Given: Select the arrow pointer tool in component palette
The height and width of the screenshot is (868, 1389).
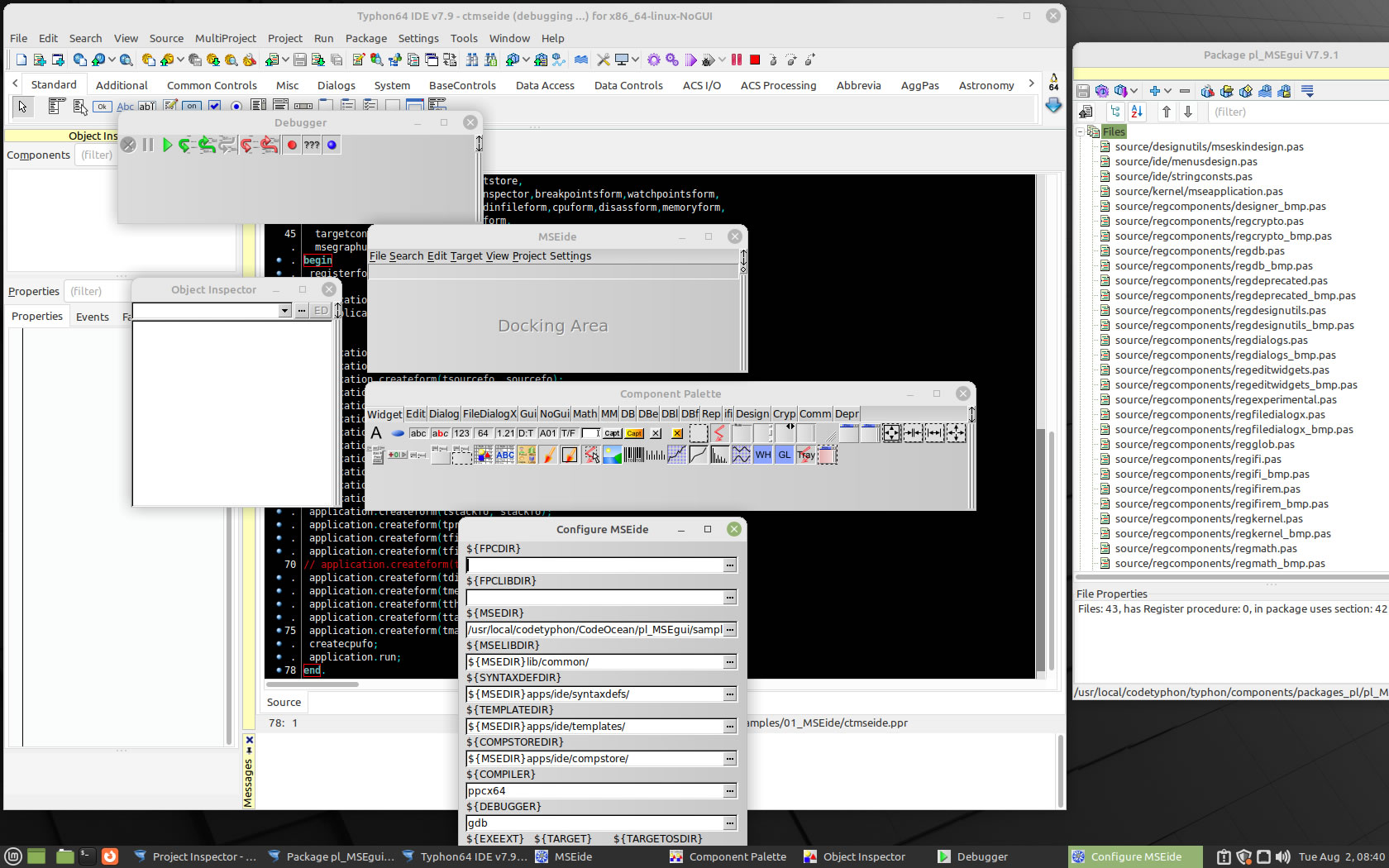Looking at the screenshot, I should coord(22,106).
